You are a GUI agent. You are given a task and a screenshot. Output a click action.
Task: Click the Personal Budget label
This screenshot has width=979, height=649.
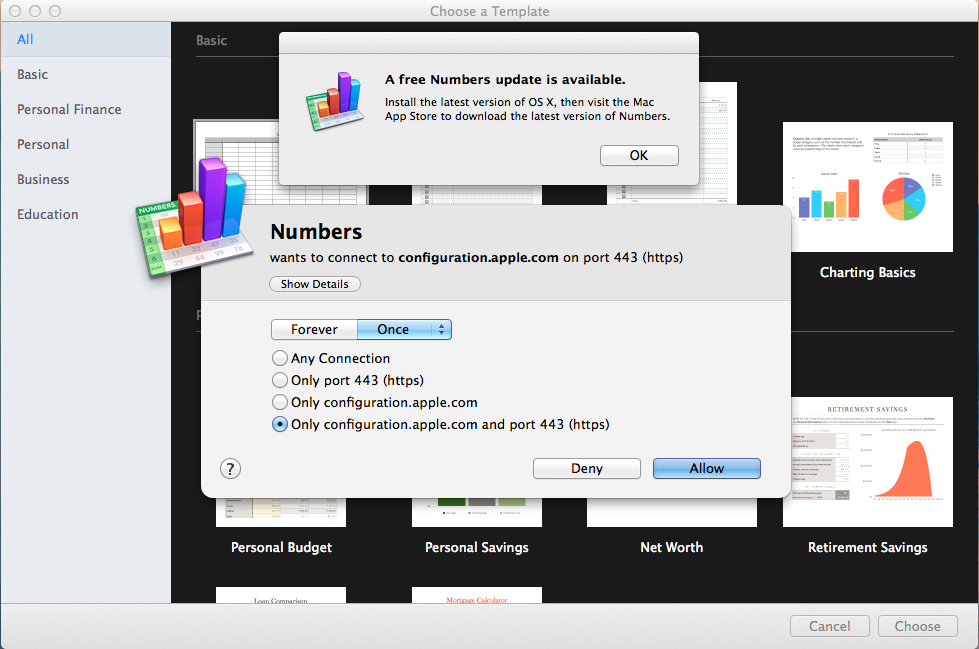pyautogui.click(x=281, y=547)
